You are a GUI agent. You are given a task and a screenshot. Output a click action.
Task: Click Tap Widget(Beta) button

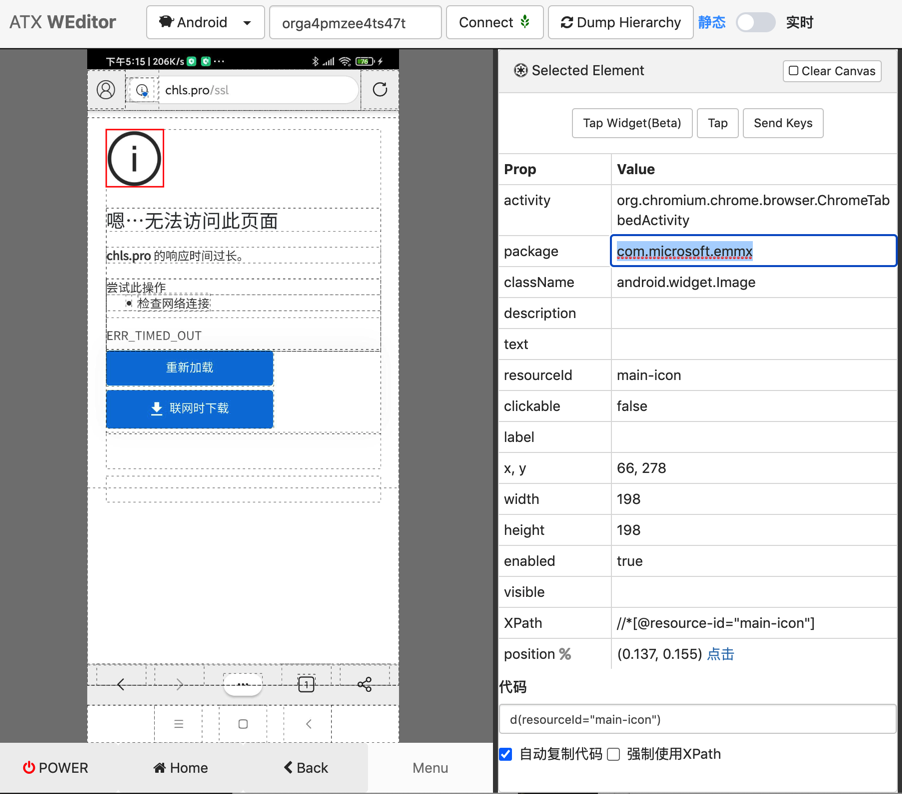632,123
